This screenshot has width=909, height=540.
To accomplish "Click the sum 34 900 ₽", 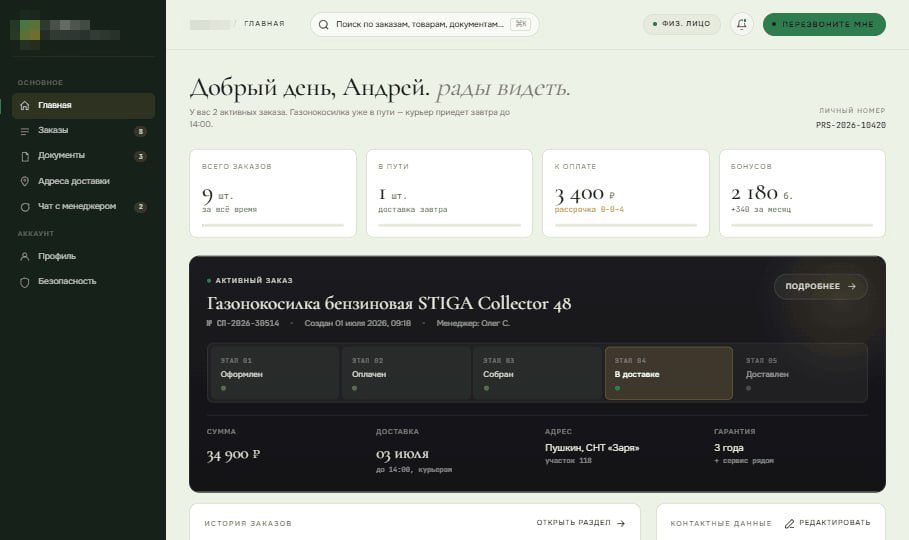I will click(234, 455).
